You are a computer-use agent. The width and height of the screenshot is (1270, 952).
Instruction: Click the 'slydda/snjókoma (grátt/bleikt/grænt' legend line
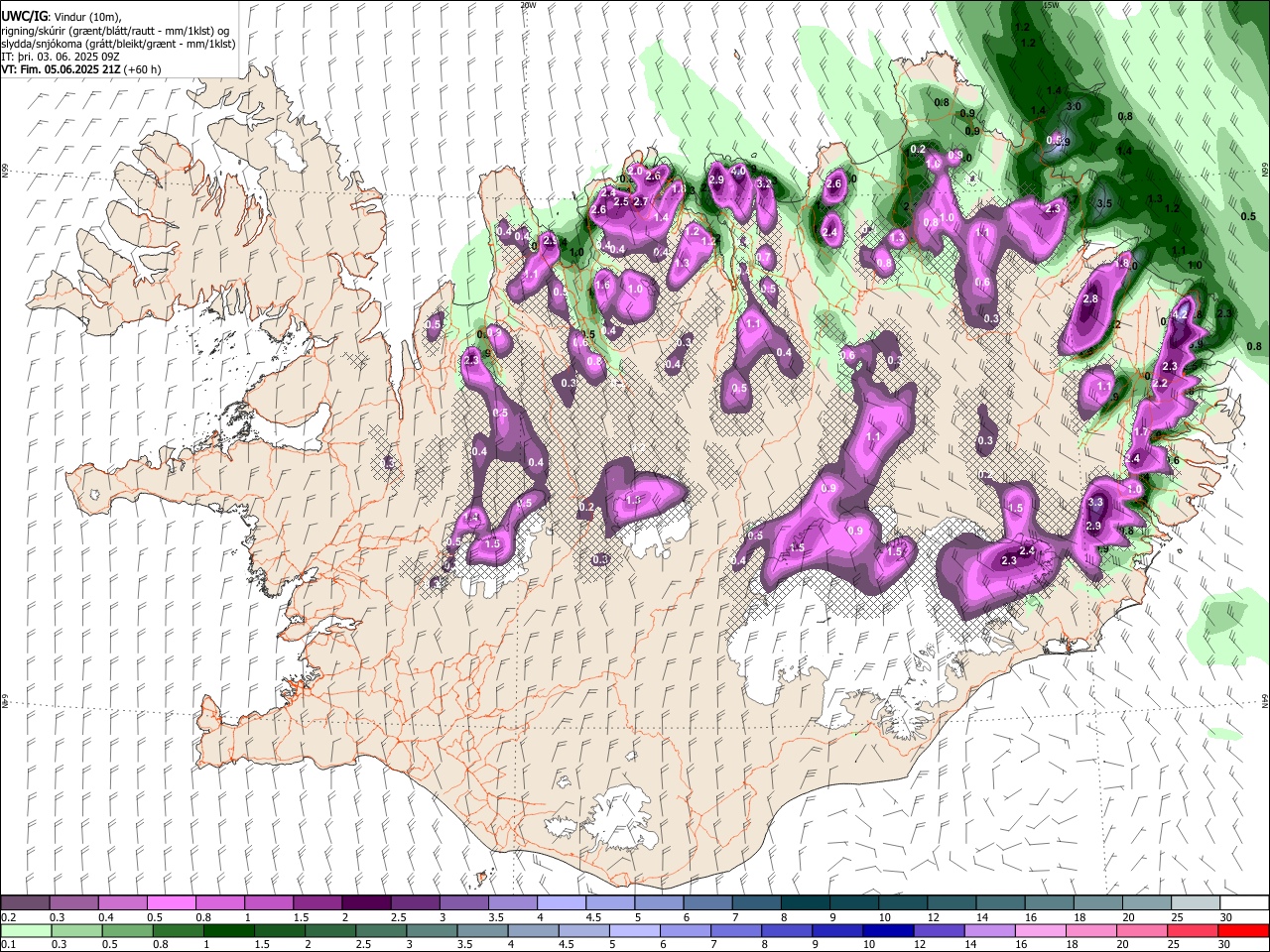coord(118,44)
